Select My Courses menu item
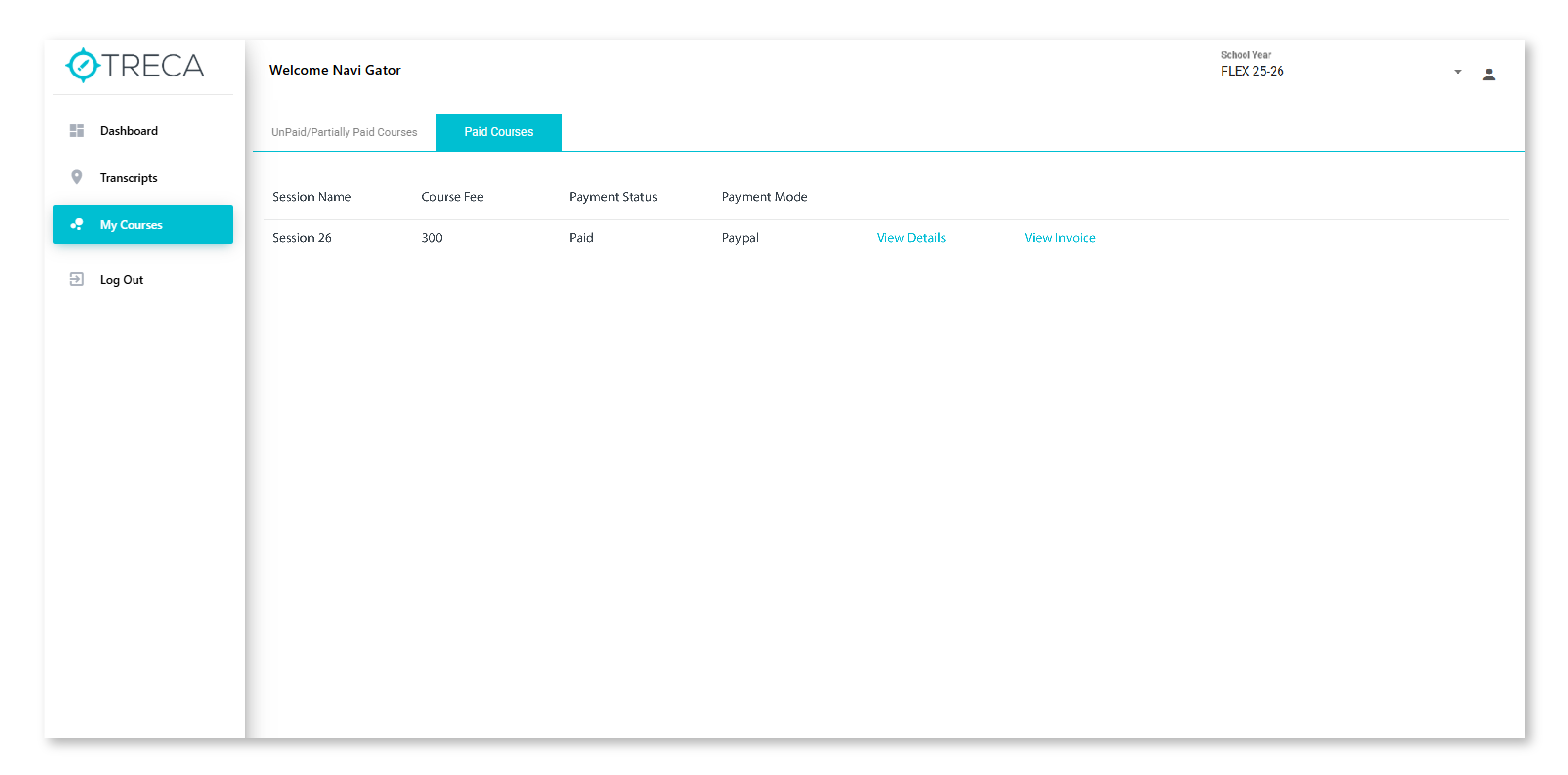The height and width of the screenshot is (775, 1568). (x=131, y=225)
